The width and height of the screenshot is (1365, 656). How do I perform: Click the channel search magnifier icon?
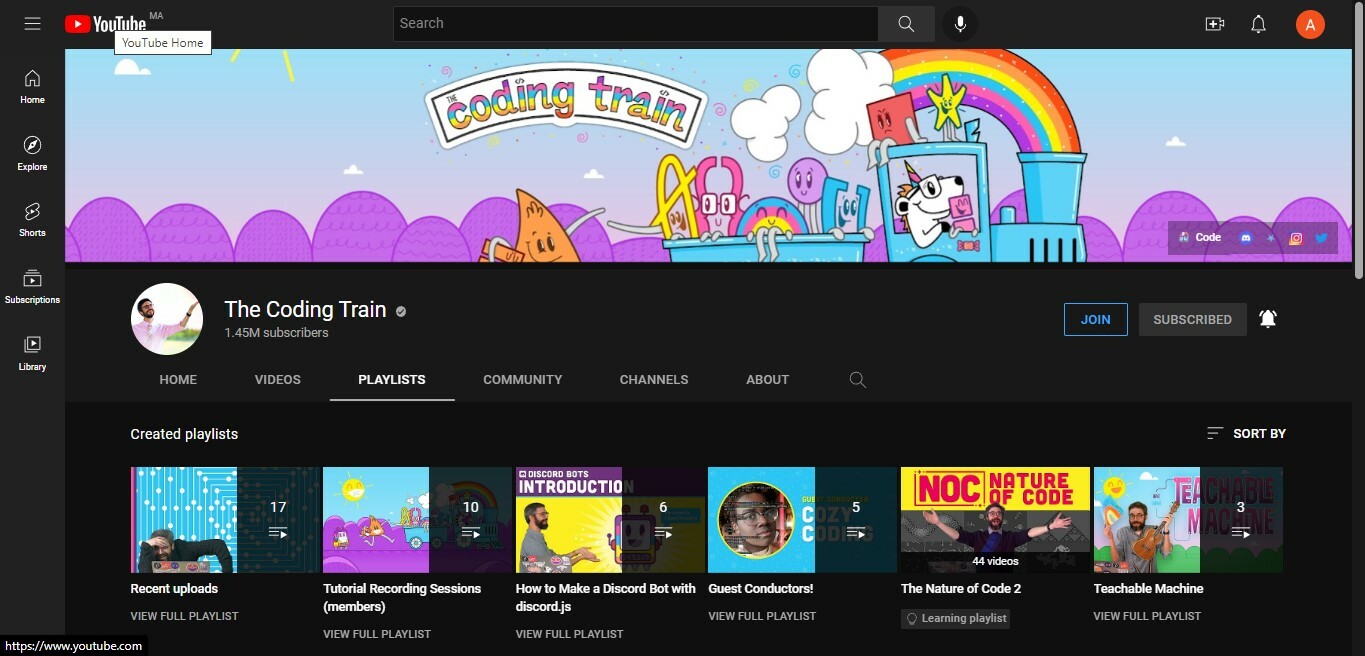point(857,380)
